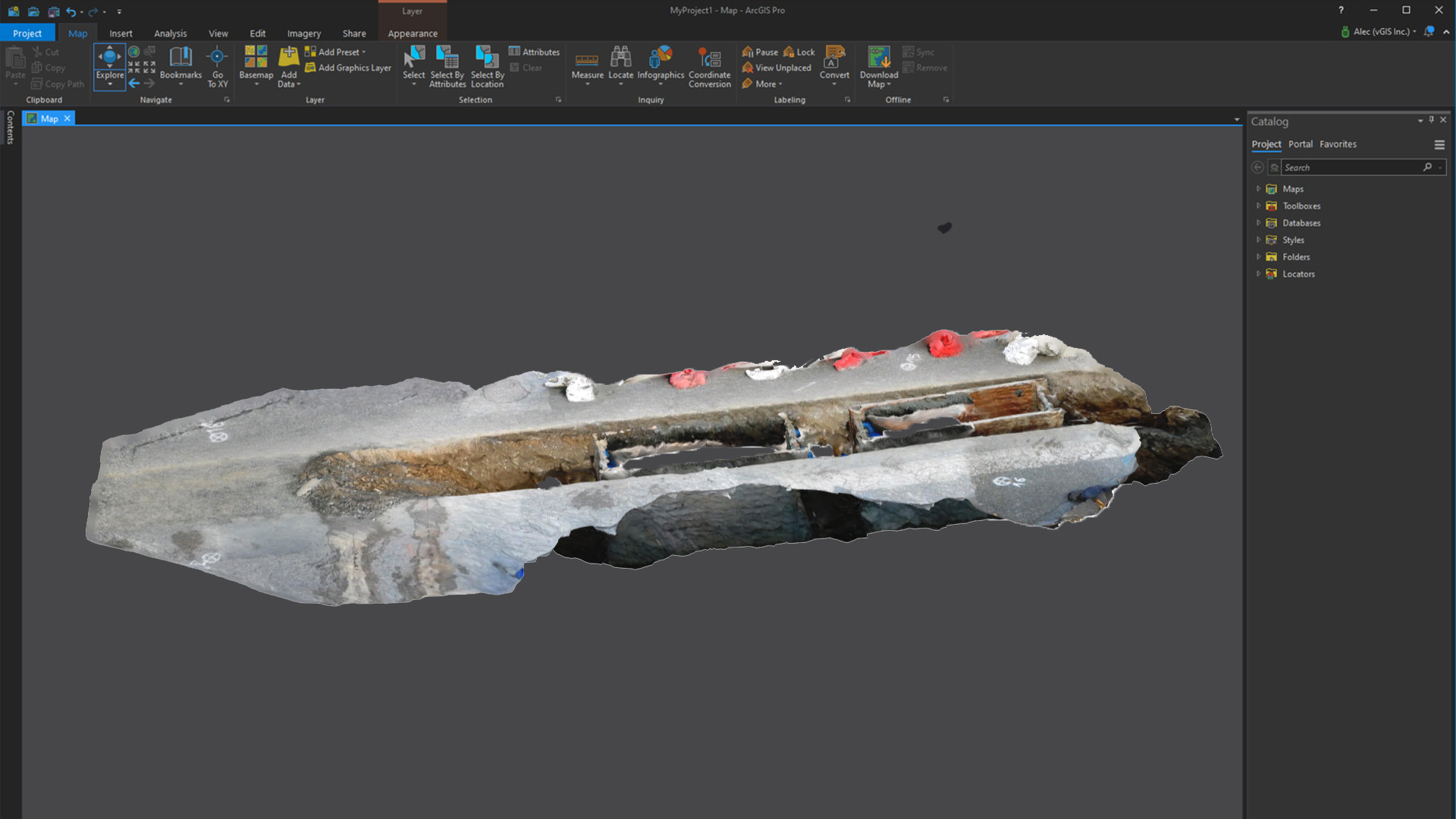Screen dimensions: 1456x819
Task: Click Add Graphics Layer
Action: click(x=349, y=67)
